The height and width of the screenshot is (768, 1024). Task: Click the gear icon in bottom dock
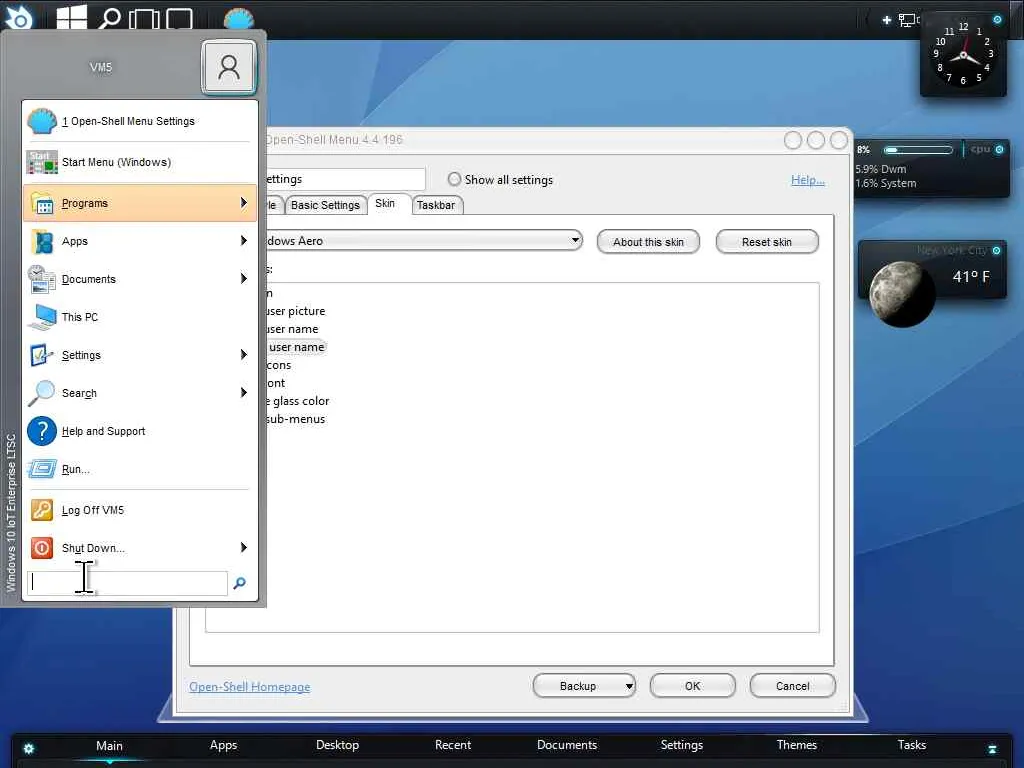tap(29, 748)
